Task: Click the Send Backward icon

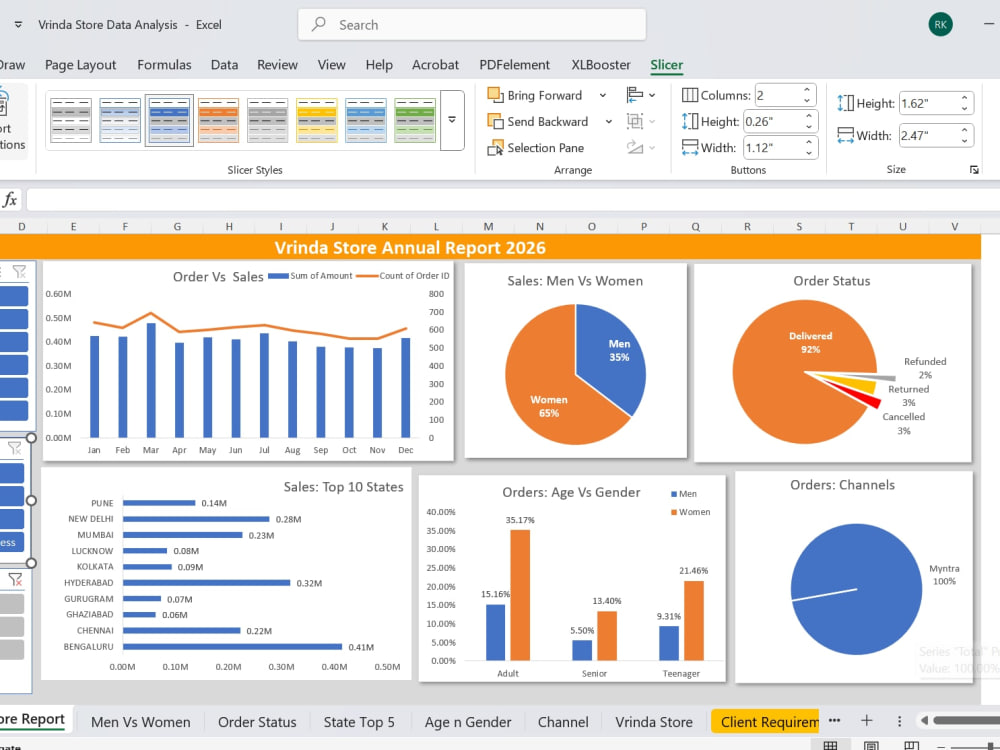Action: (x=496, y=121)
